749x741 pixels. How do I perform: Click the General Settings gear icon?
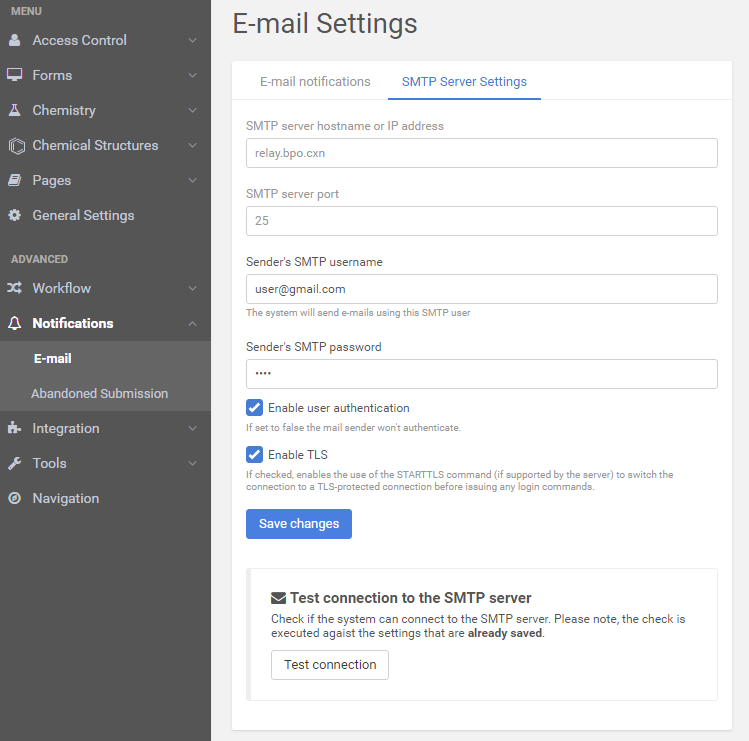pos(15,216)
